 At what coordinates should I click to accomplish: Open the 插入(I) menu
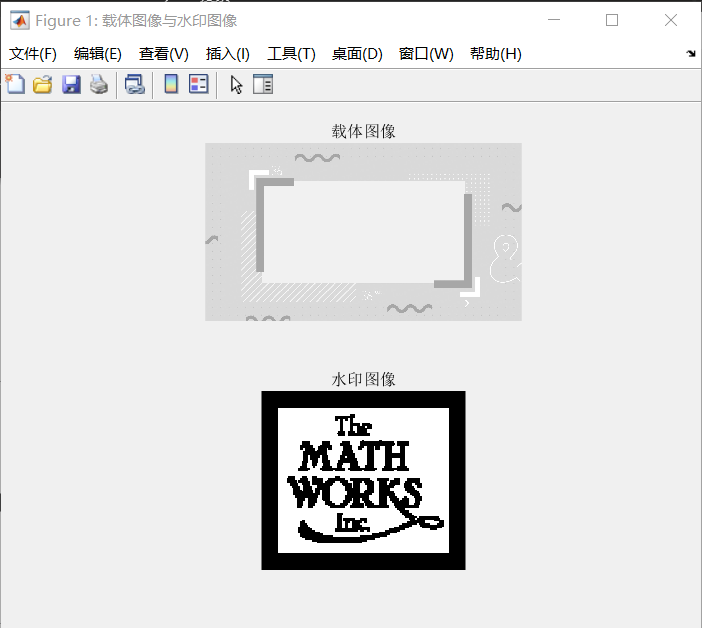click(x=227, y=54)
